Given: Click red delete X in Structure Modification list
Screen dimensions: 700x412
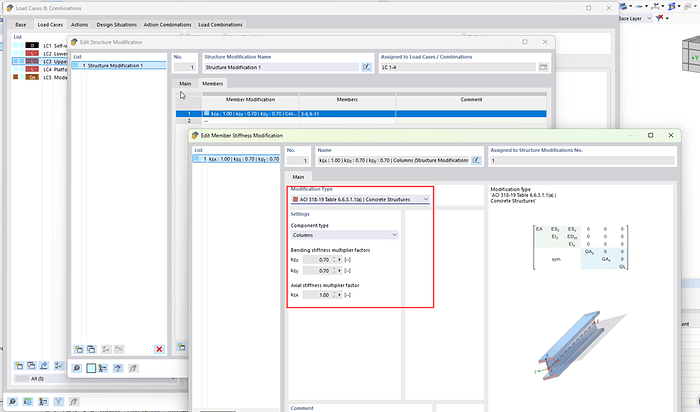Looking at the screenshot, I should pyautogui.click(x=159, y=348).
